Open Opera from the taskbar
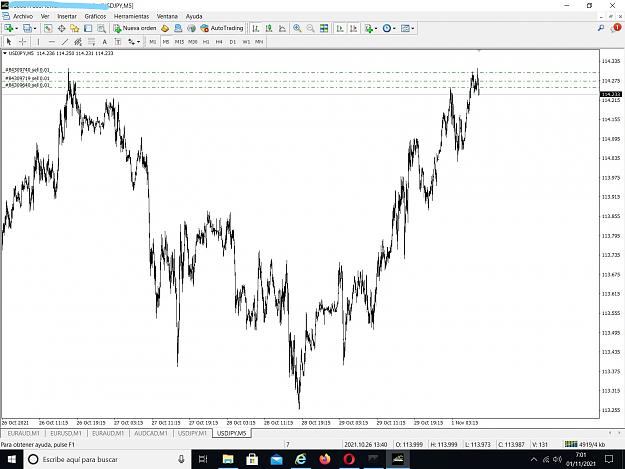 point(349,459)
